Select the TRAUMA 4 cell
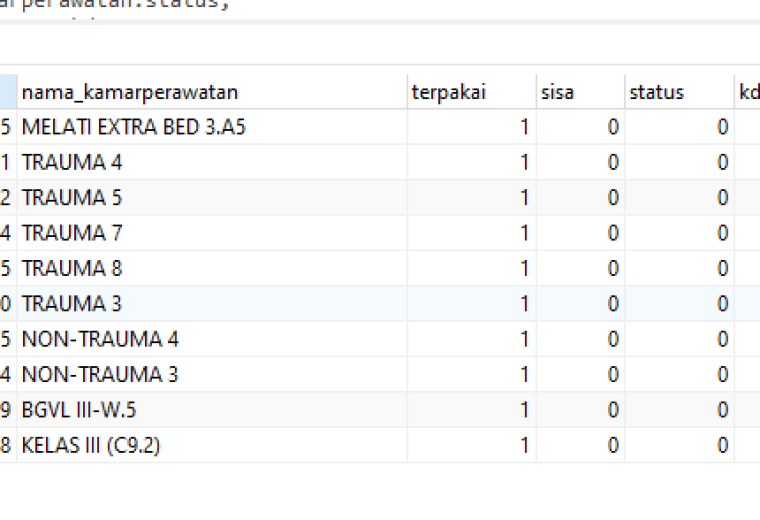 pyautogui.click(x=212, y=162)
